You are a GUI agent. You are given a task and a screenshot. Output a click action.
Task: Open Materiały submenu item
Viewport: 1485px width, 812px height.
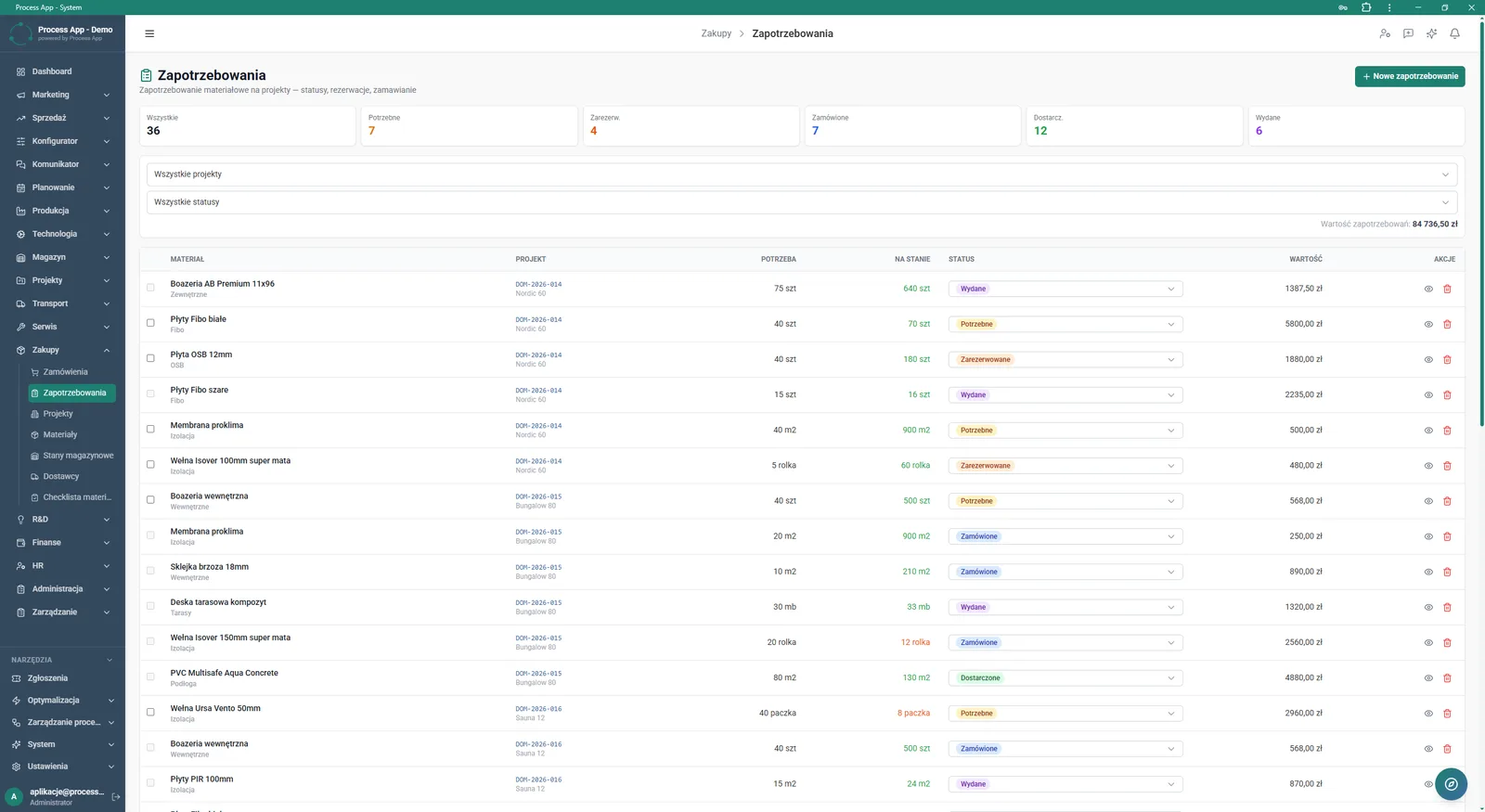click(71, 434)
